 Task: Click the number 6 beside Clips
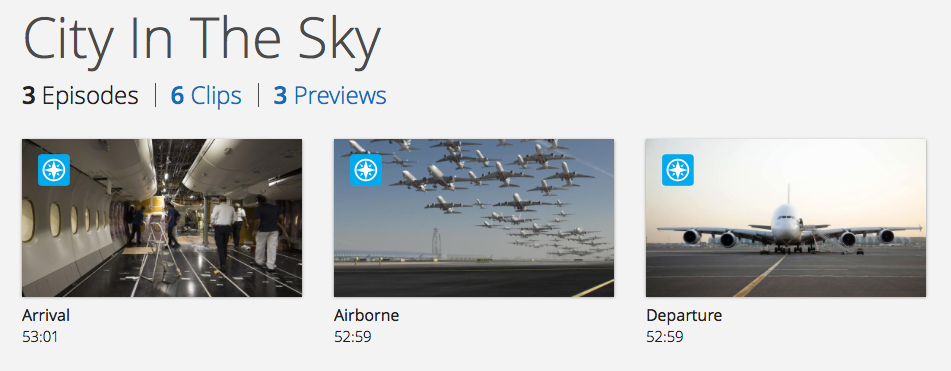(x=177, y=96)
